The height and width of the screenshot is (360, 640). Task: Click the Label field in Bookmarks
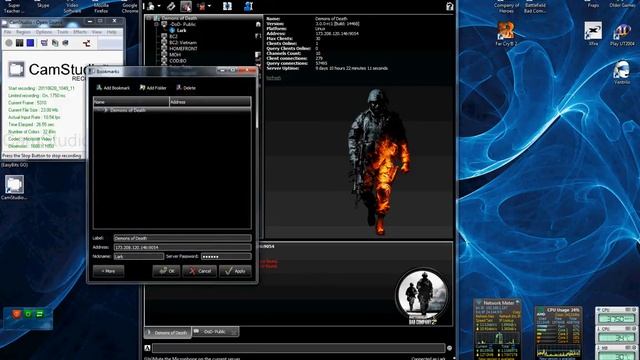(x=182, y=238)
